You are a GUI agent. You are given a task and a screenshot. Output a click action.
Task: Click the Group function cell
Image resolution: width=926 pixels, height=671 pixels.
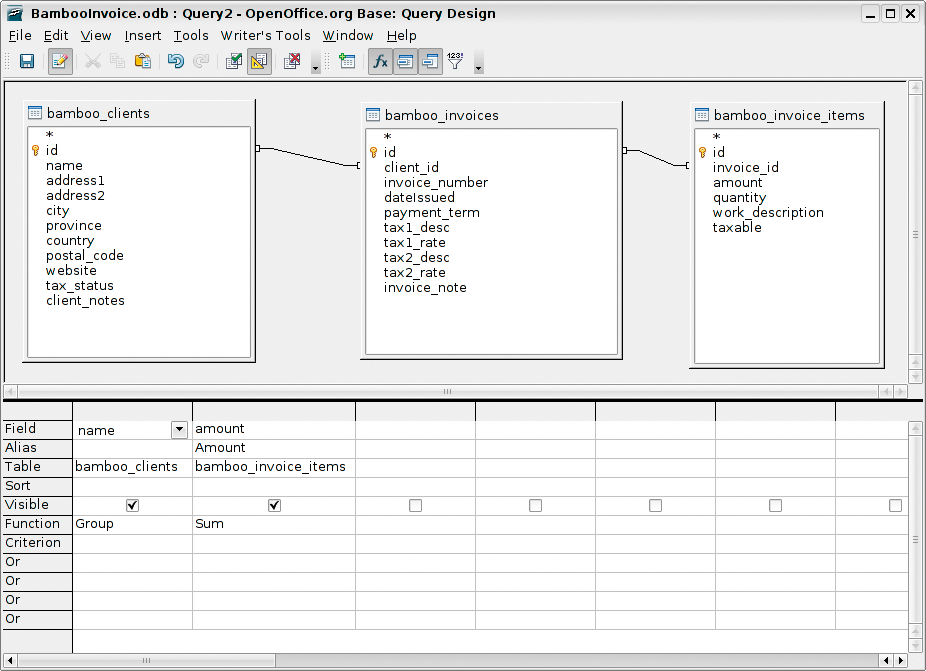132,524
